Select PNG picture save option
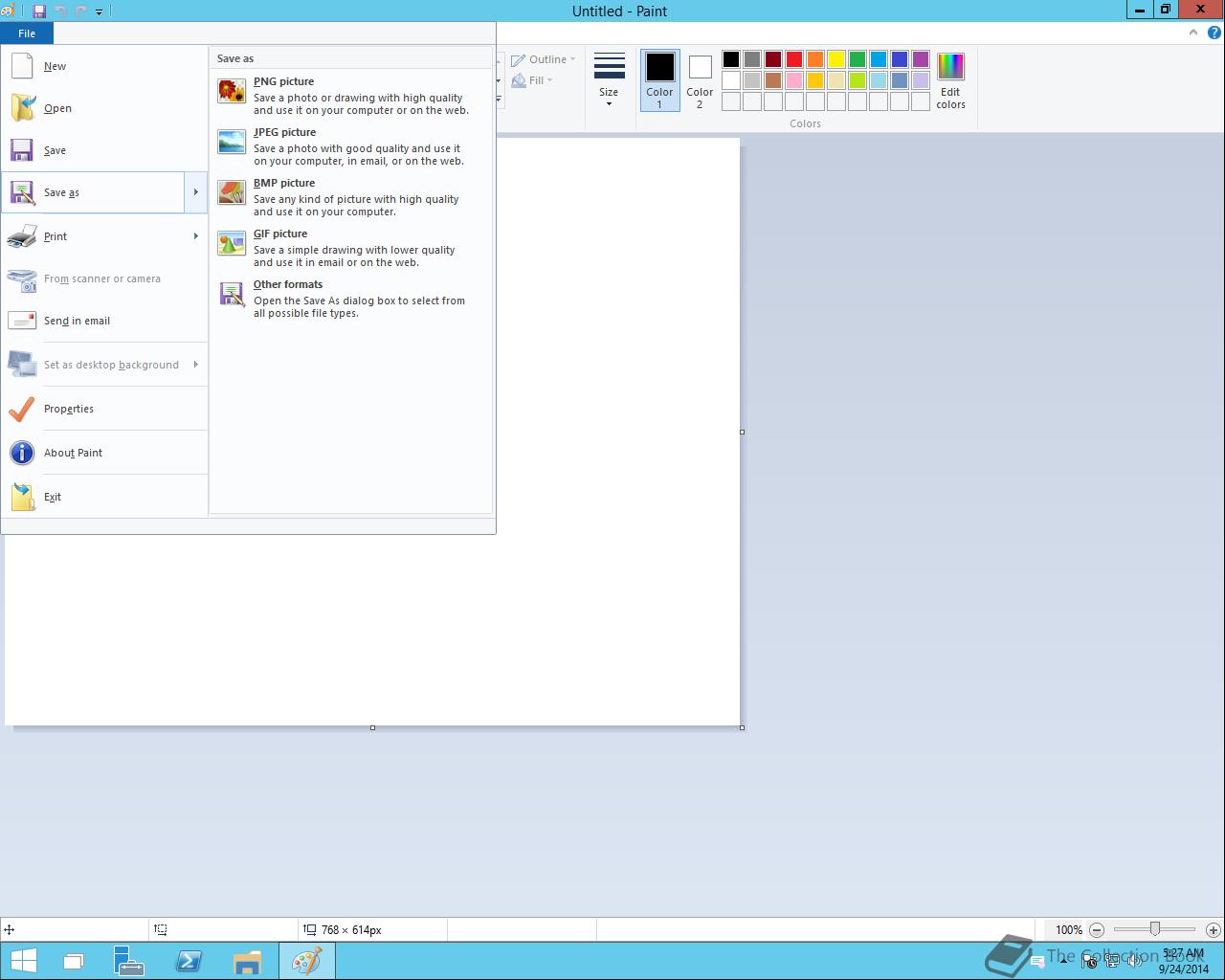The width and height of the screenshot is (1225, 980). pos(350,96)
